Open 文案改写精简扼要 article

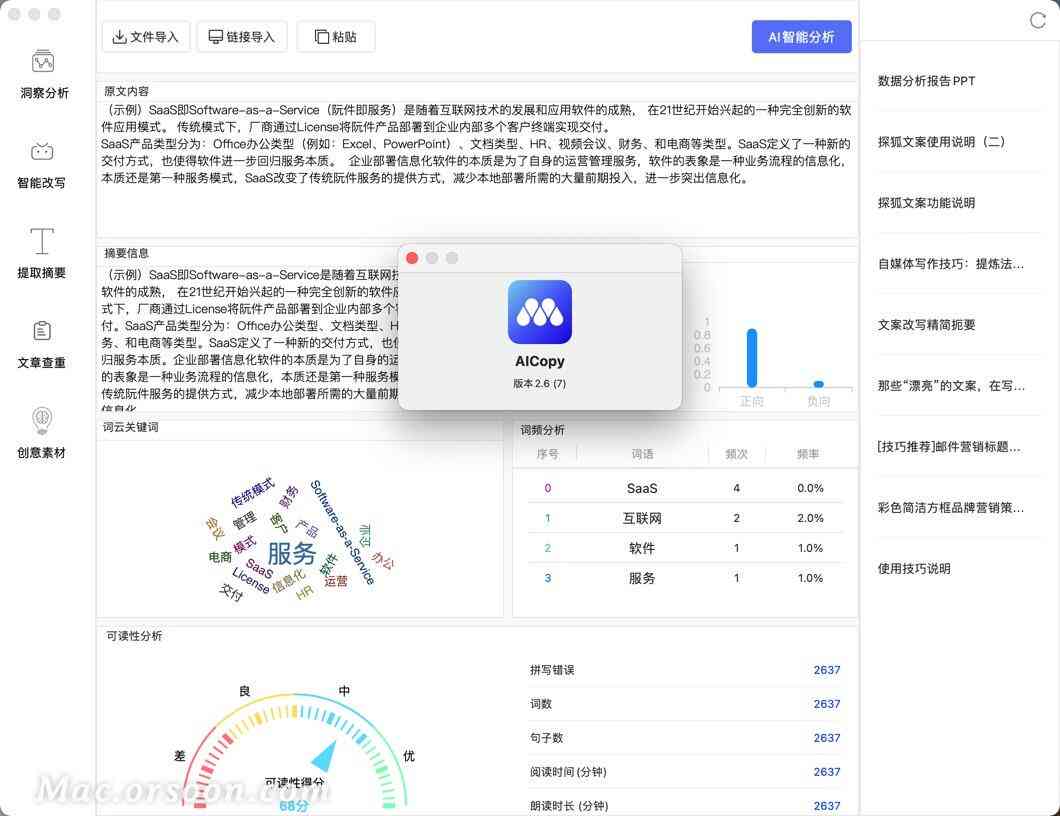pyautogui.click(x=926, y=325)
